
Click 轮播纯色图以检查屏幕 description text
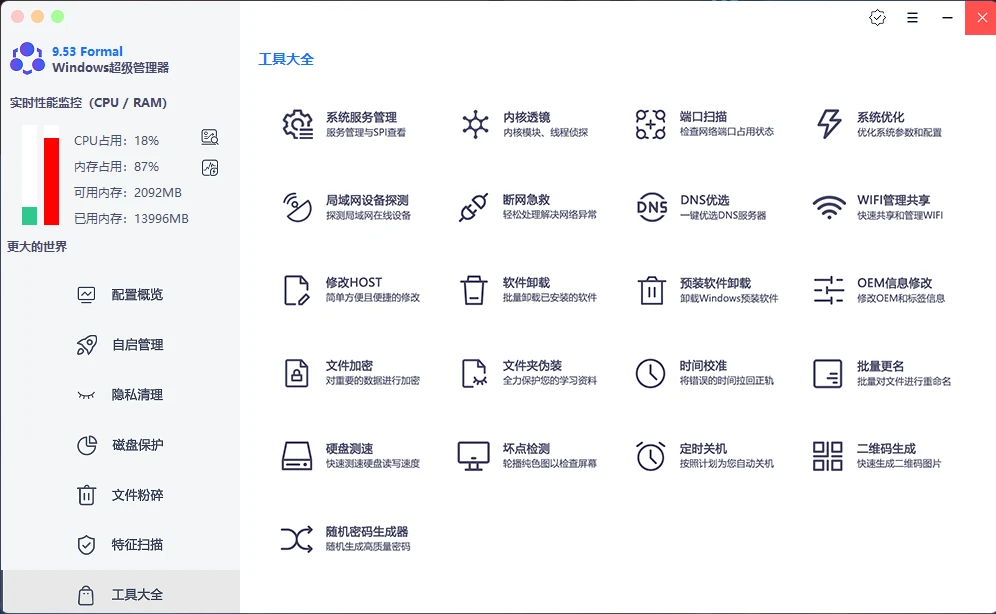tap(550, 464)
